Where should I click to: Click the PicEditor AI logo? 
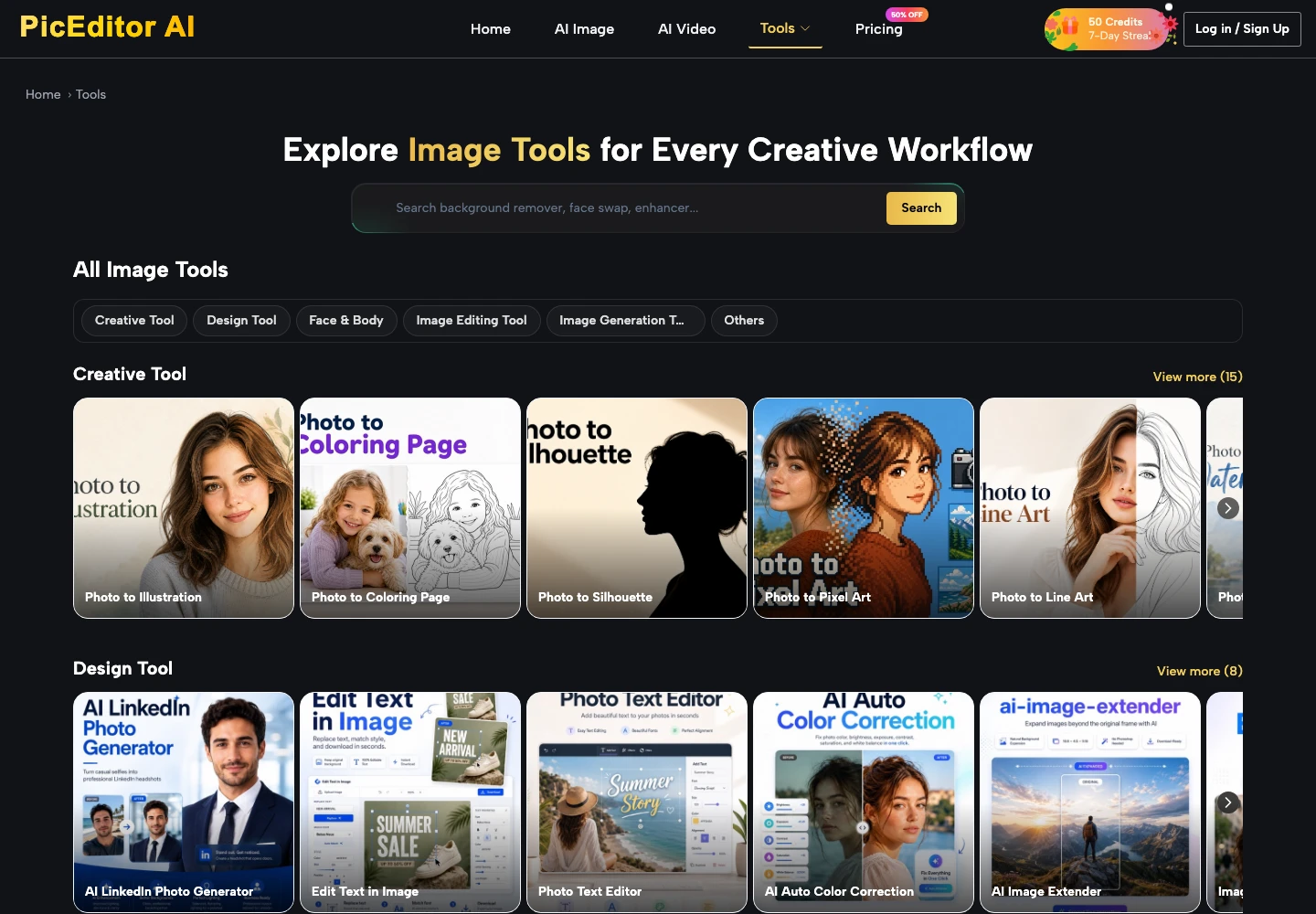point(107,27)
